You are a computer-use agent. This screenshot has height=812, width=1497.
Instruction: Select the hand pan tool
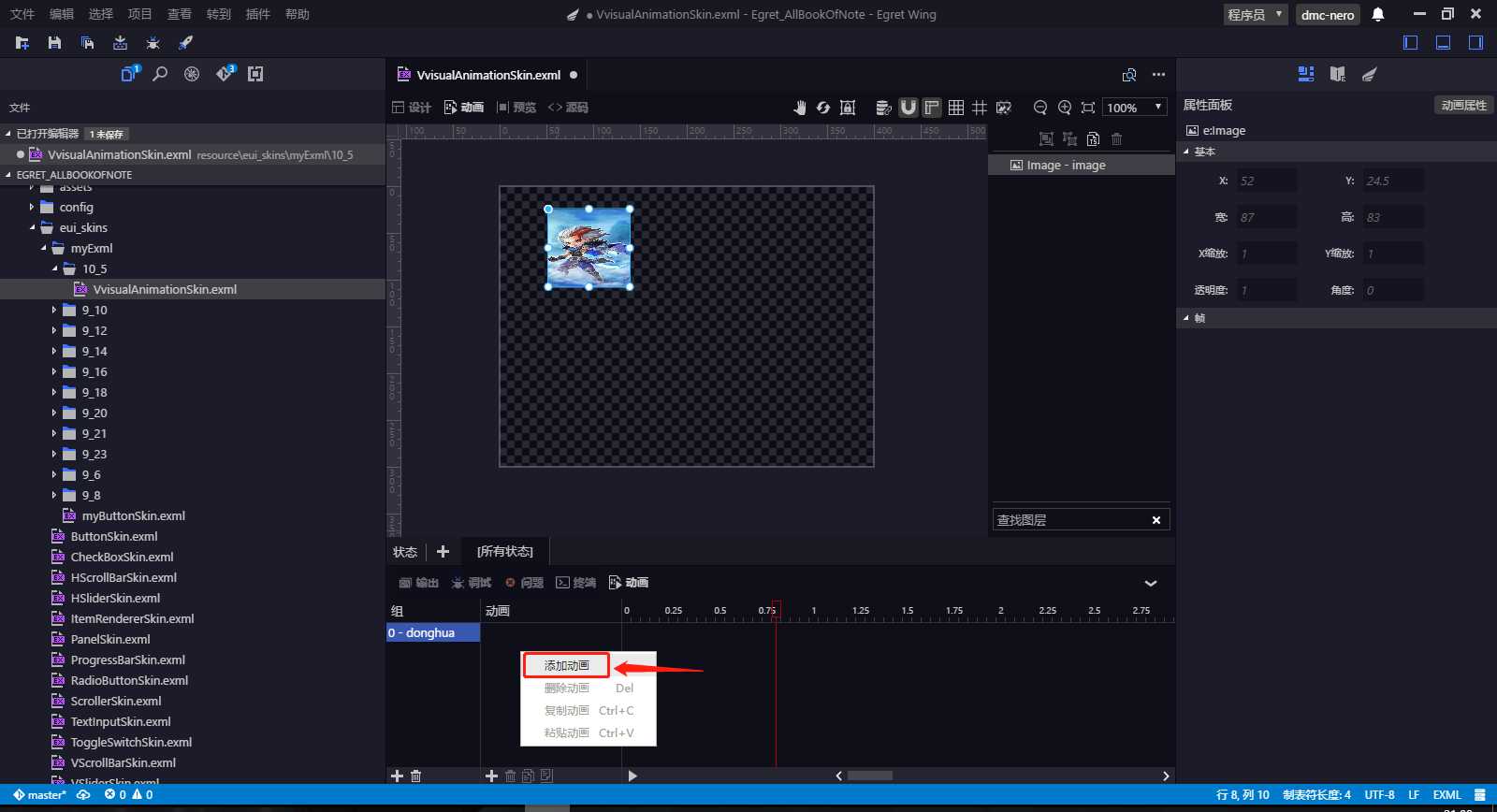pos(799,108)
